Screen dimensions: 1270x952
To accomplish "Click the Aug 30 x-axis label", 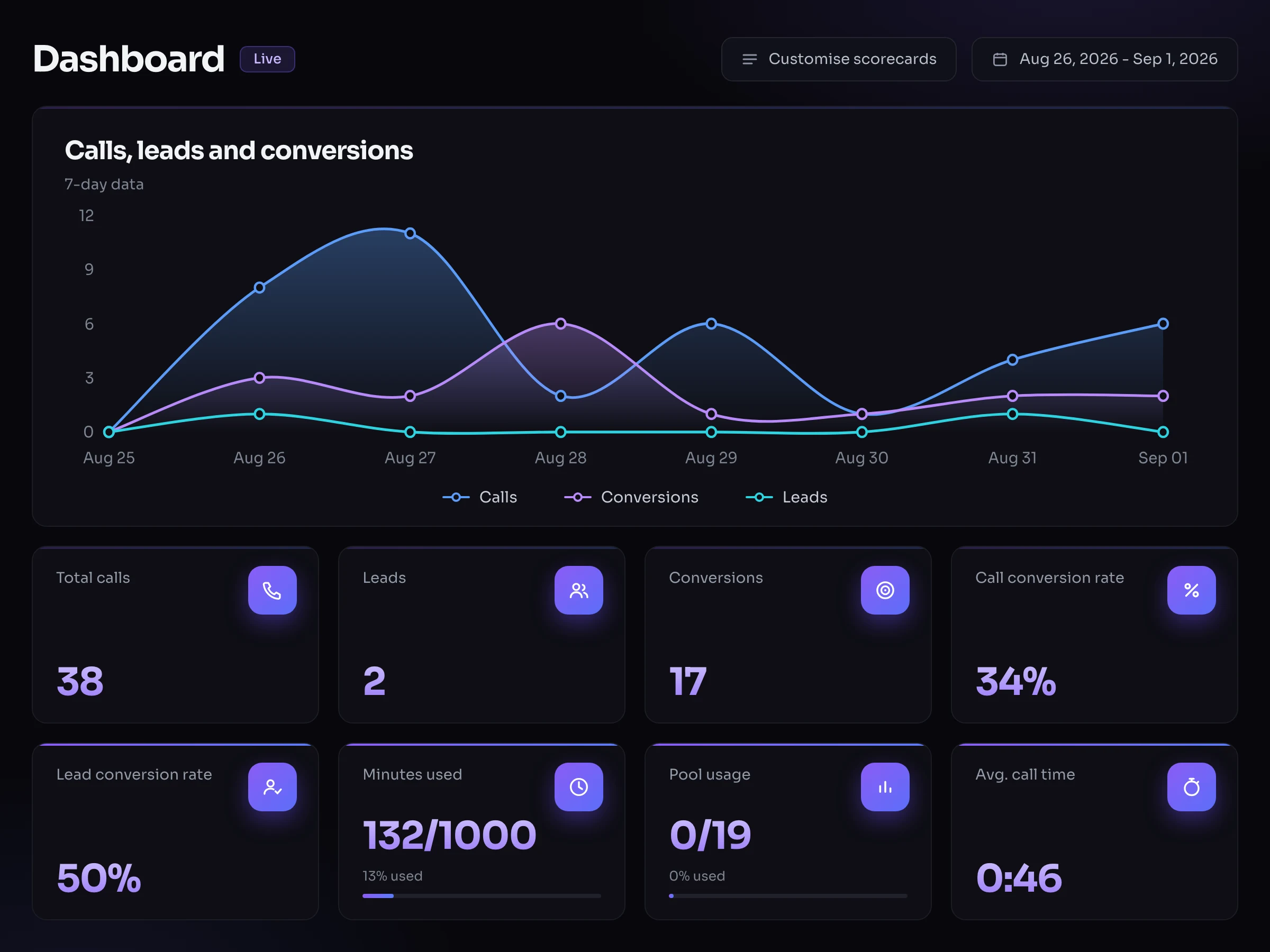I will click(862, 458).
